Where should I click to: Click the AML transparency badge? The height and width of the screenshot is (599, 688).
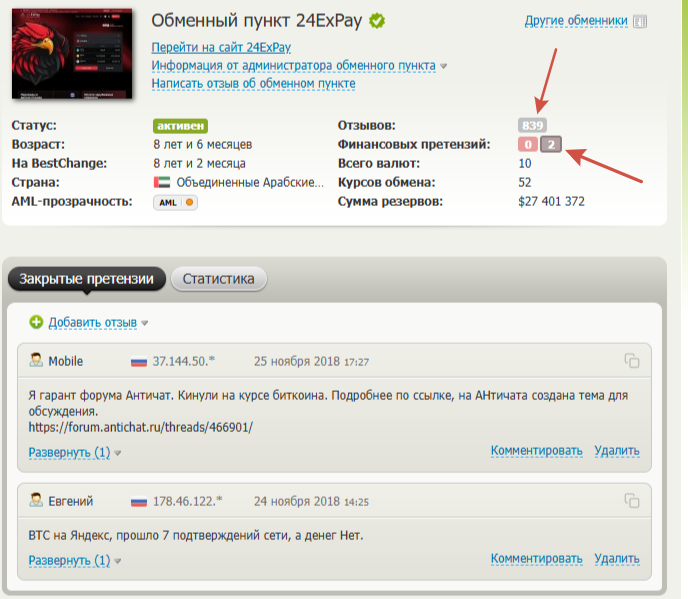click(x=175, y=202)
